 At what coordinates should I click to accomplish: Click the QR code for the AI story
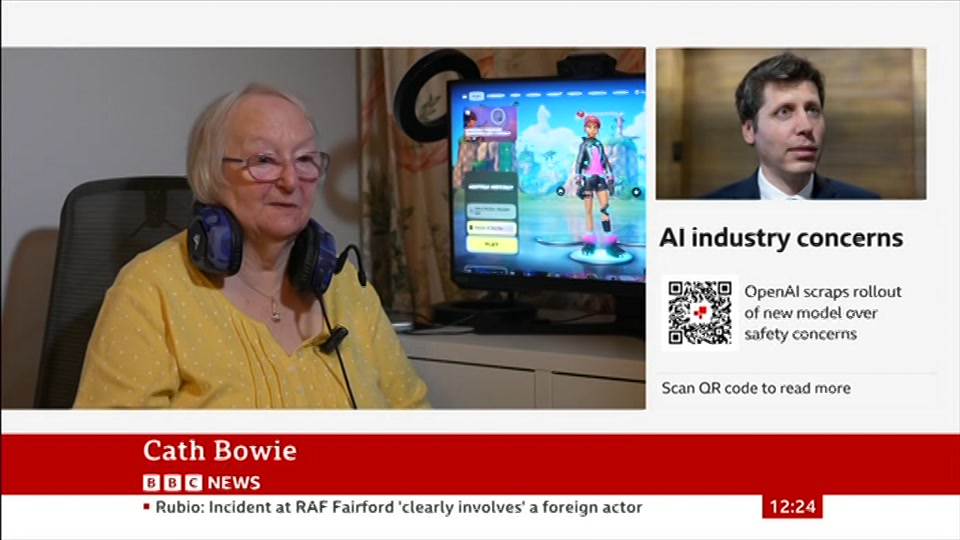(700, 313)
